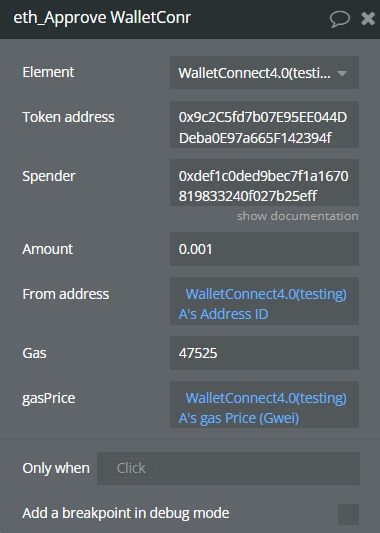This screenshot has height=533, width=380.
Task: Expand the Element dropdown arrow
Action: coord(342,73)
